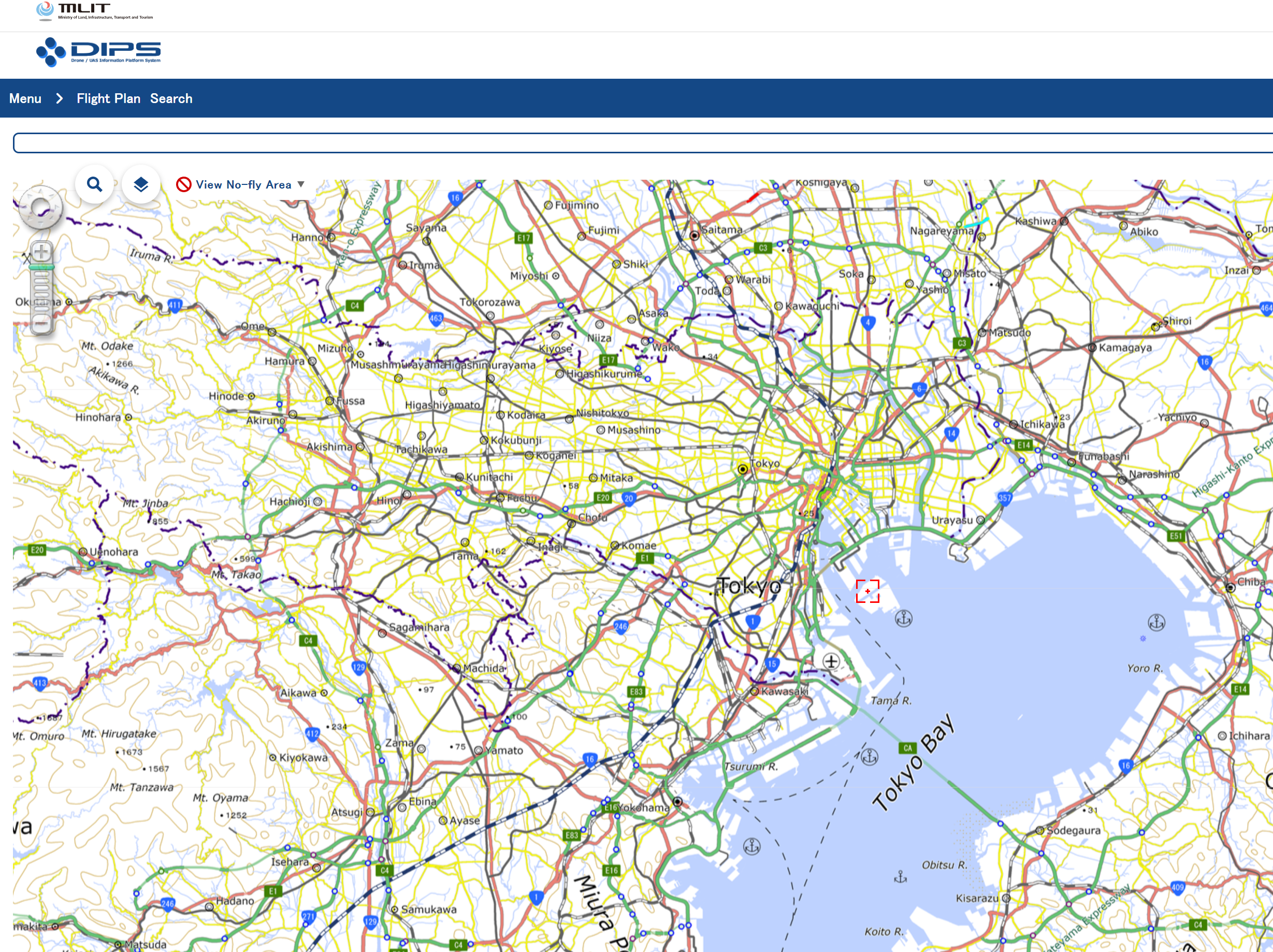Click the red crosshair target marker
The image size is (1273, 952).
[x=867, y=591]
